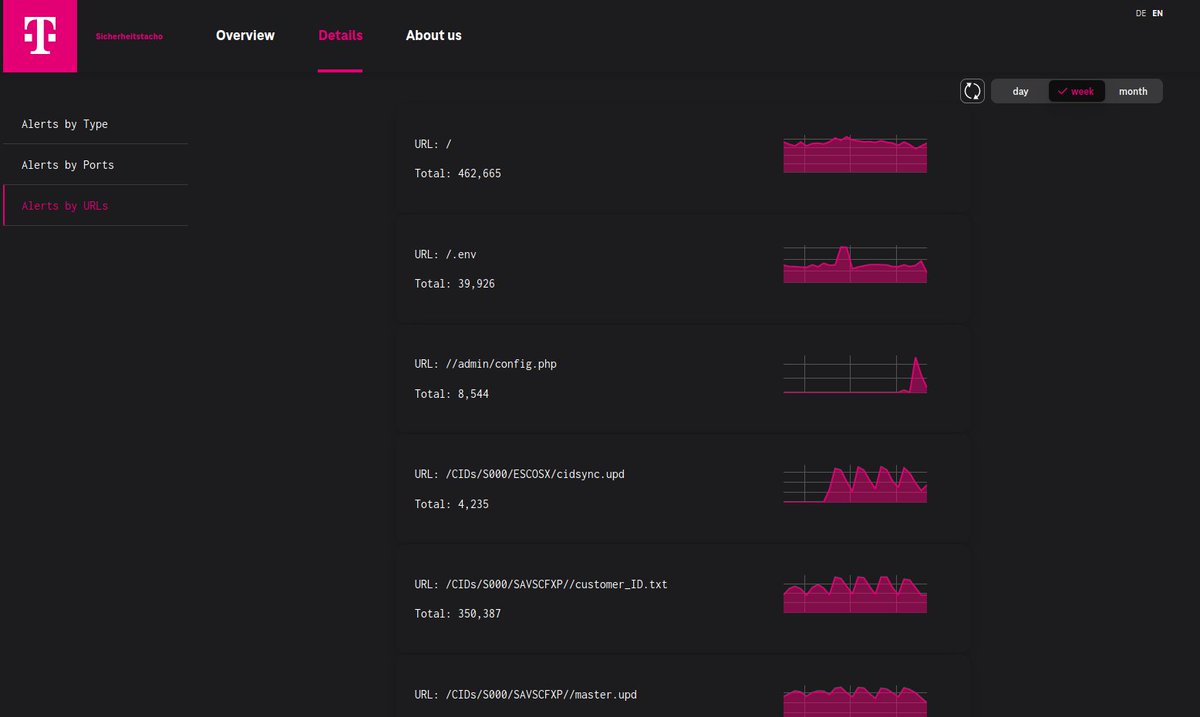Click the text 'URL: /.env'

pyautogui.click(x=446, y=254)
